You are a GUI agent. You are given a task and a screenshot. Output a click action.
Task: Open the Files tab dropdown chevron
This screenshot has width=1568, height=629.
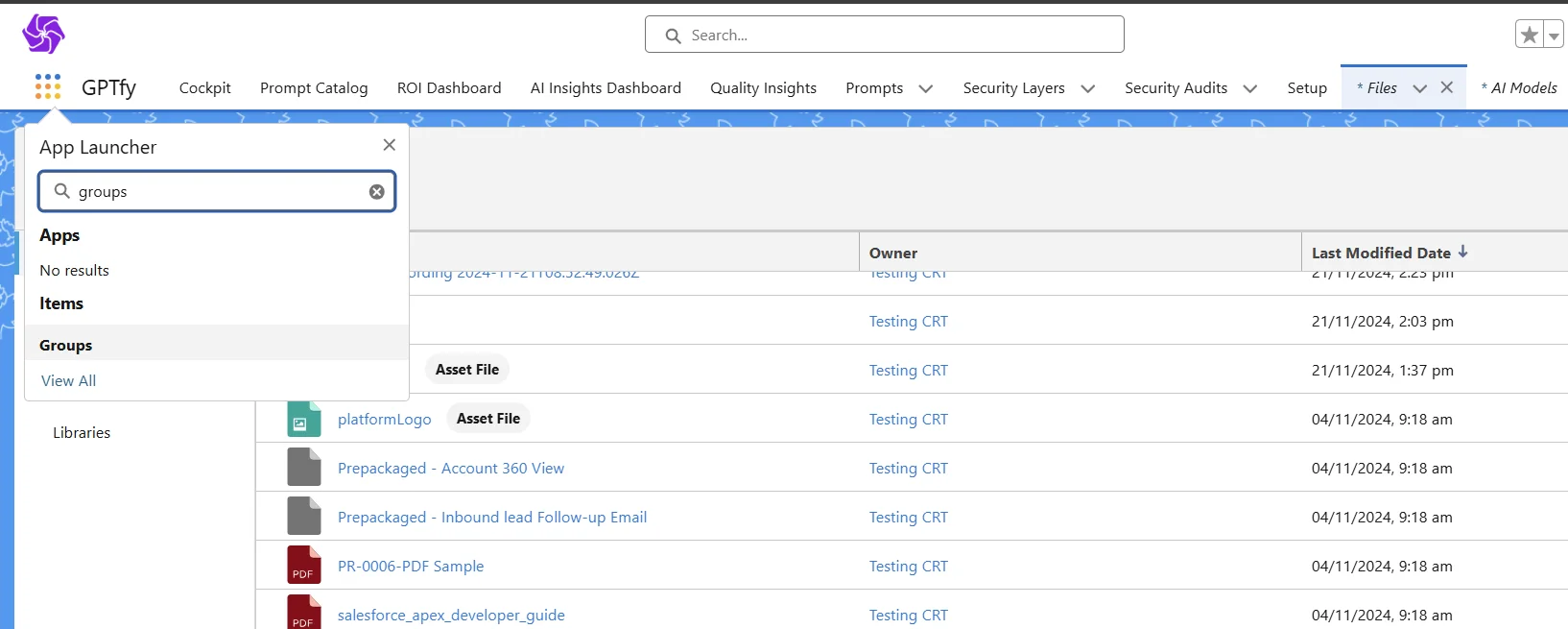tap(1419, 88)
